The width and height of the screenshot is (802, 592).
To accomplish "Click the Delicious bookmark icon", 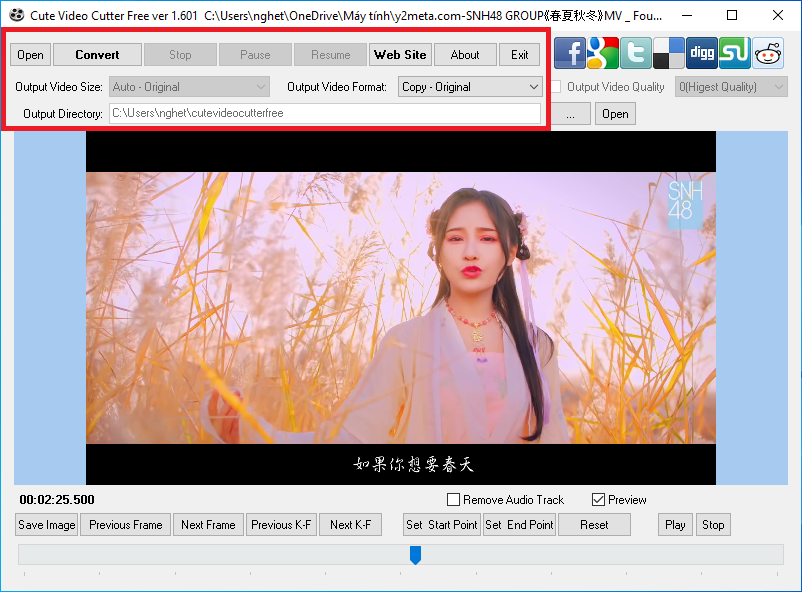I will (x=669, y=53).
